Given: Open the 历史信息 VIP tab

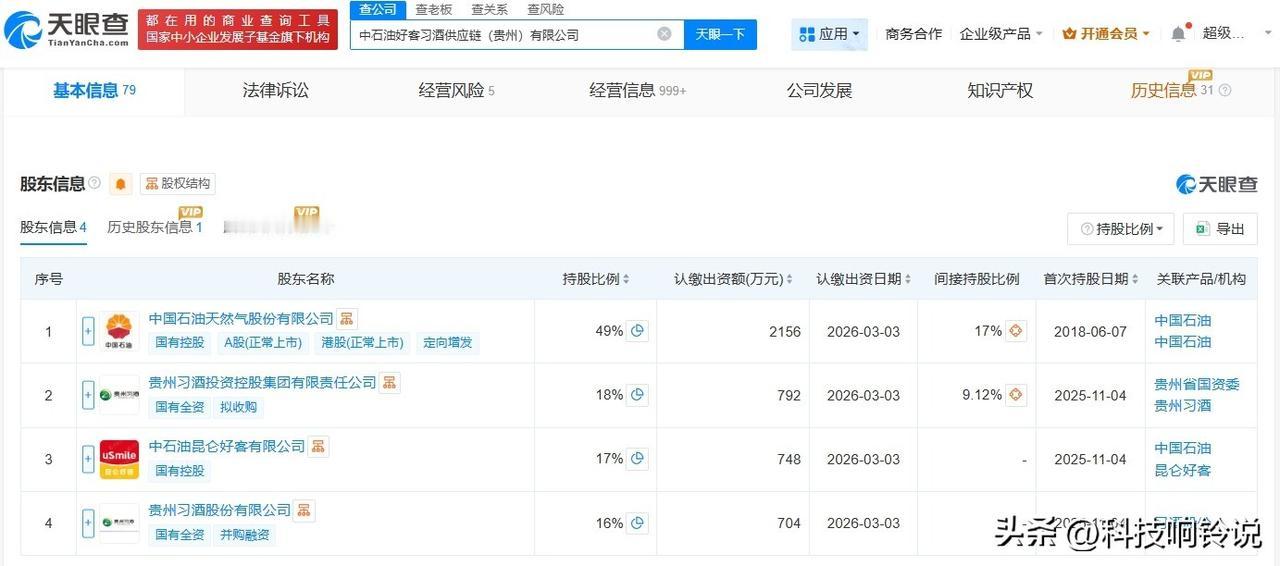Looking at the screenshot, I should click(1172, 91).
